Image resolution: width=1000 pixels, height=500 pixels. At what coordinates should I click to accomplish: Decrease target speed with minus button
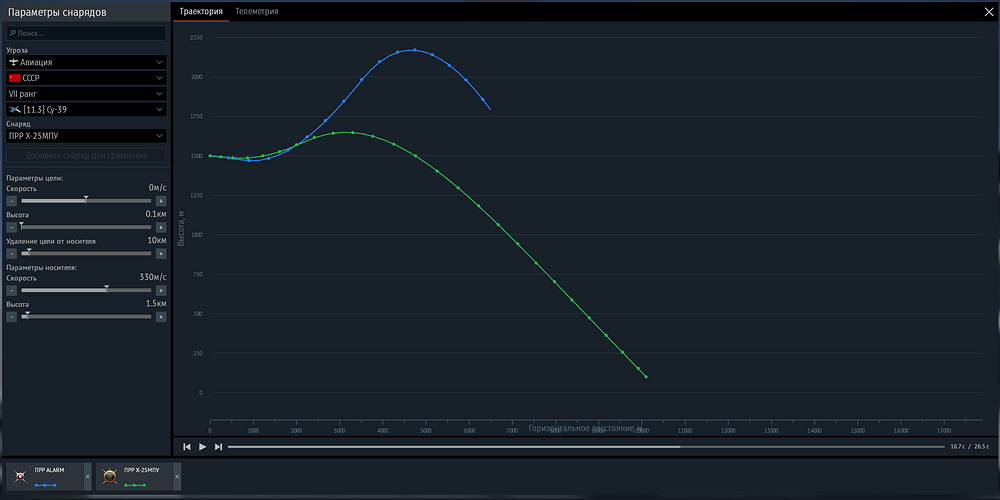click(x=11, y=201)
